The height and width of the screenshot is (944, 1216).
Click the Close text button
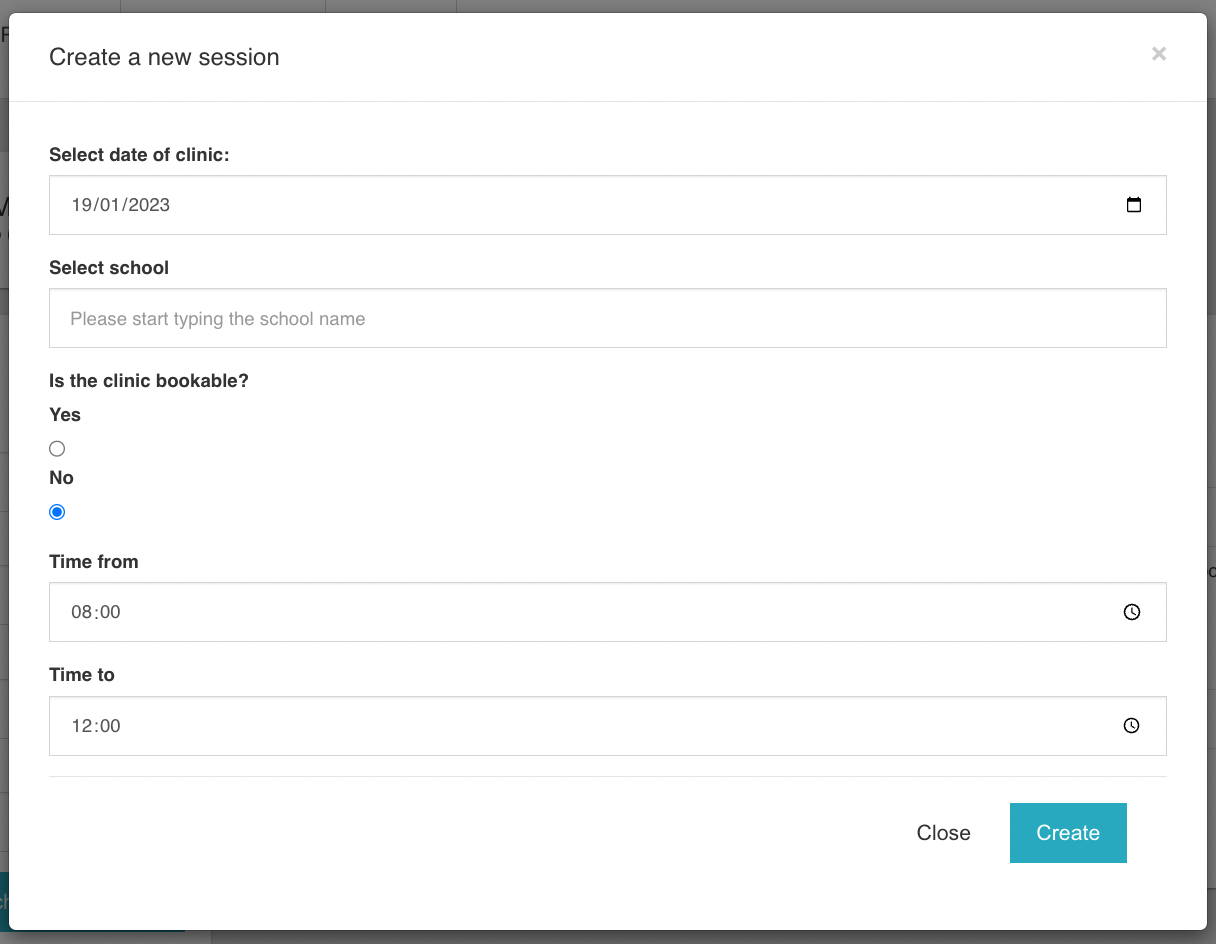tap(943, 833)
